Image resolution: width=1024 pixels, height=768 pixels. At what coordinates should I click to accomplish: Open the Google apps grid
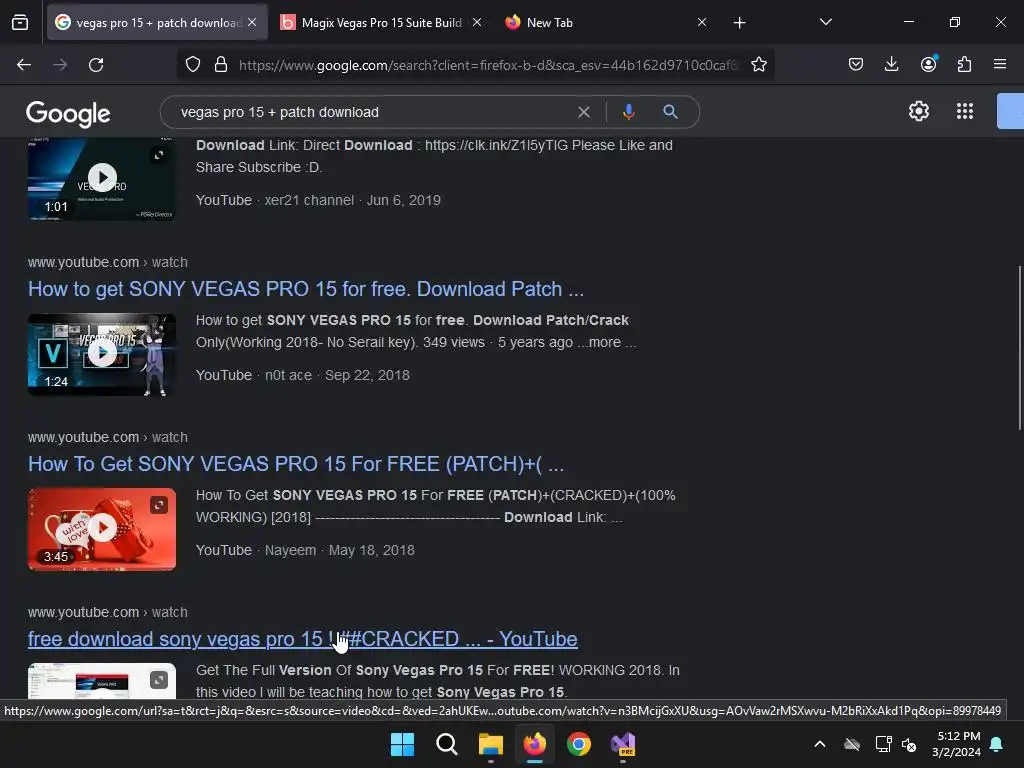[x=965, y=111]
